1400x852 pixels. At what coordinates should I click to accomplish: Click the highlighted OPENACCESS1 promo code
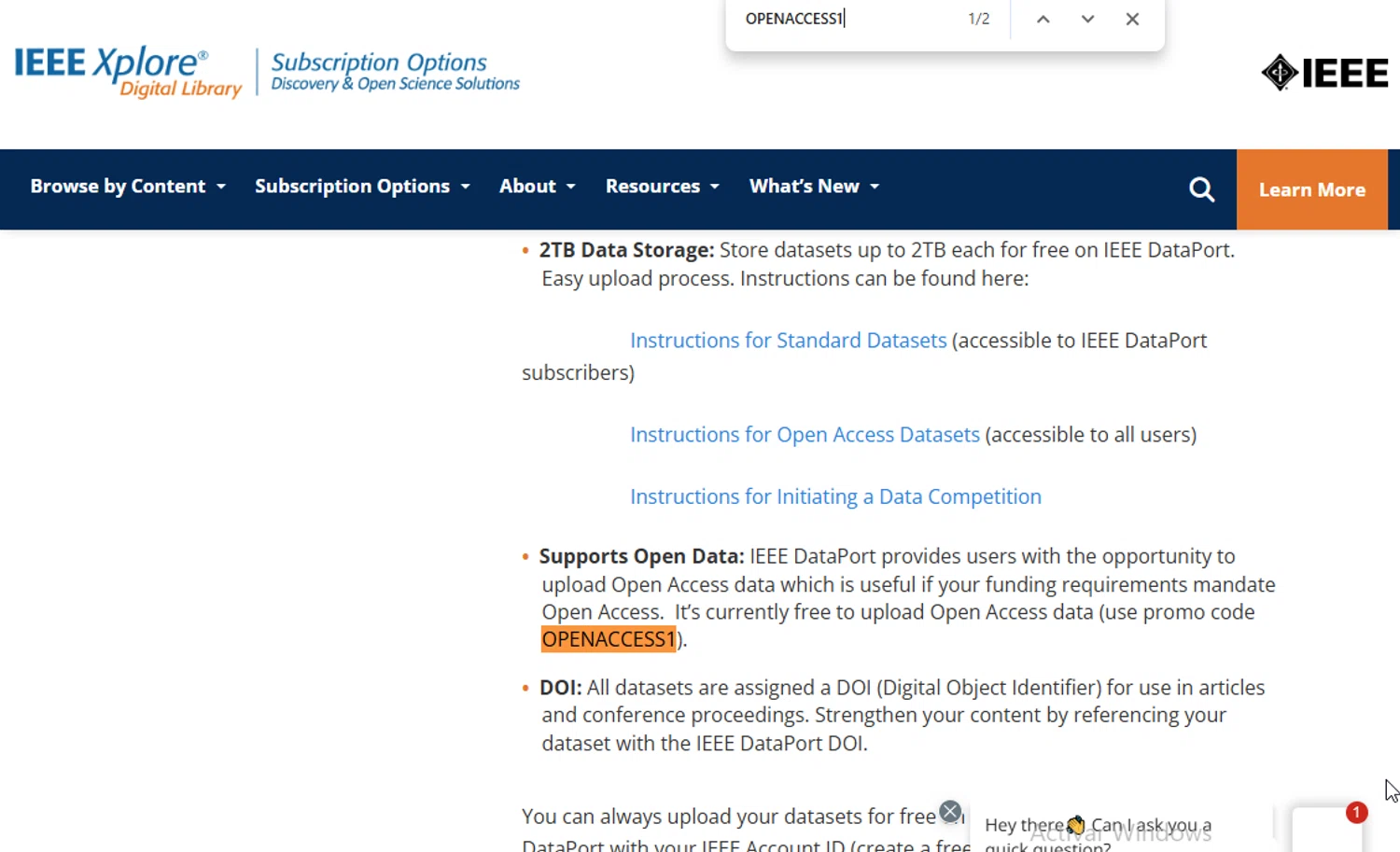(x=609, y=639)
